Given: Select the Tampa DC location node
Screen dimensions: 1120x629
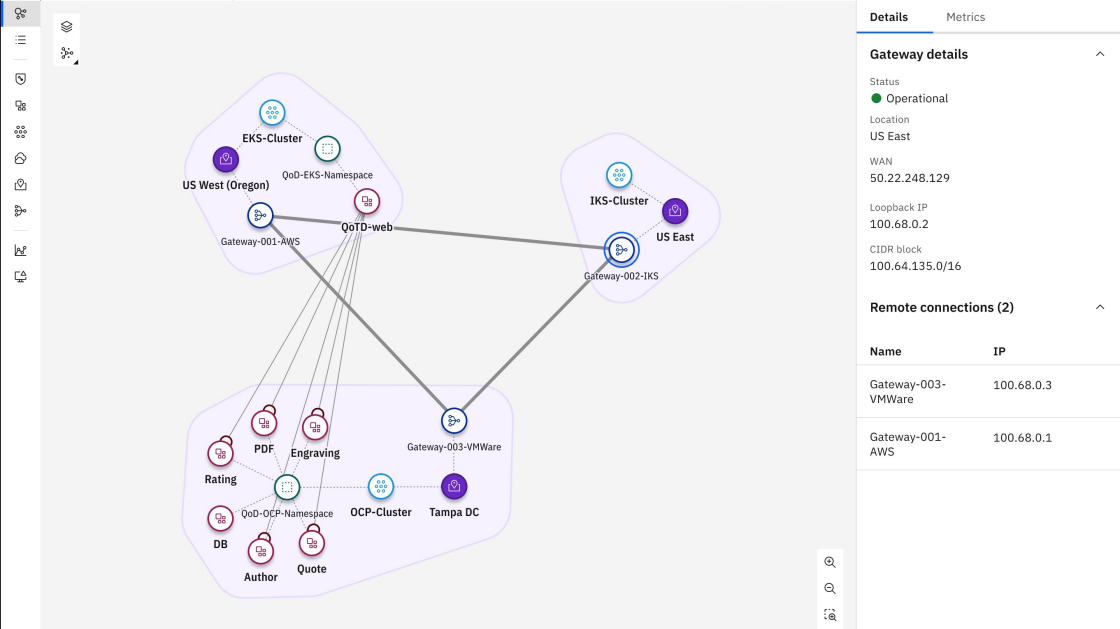Looking at the screenshot, I should (x=454, y=487).
